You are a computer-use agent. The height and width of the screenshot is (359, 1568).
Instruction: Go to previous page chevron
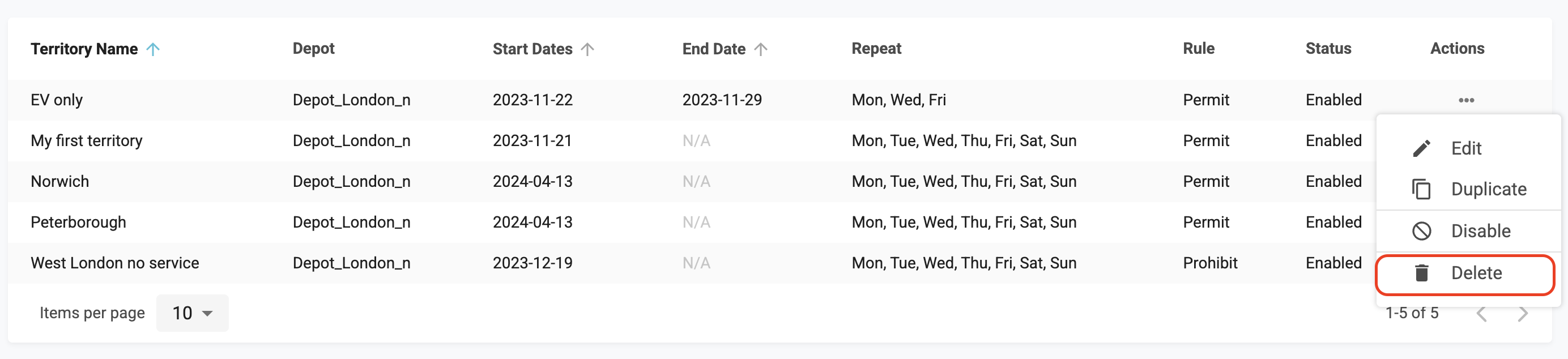1481,314
